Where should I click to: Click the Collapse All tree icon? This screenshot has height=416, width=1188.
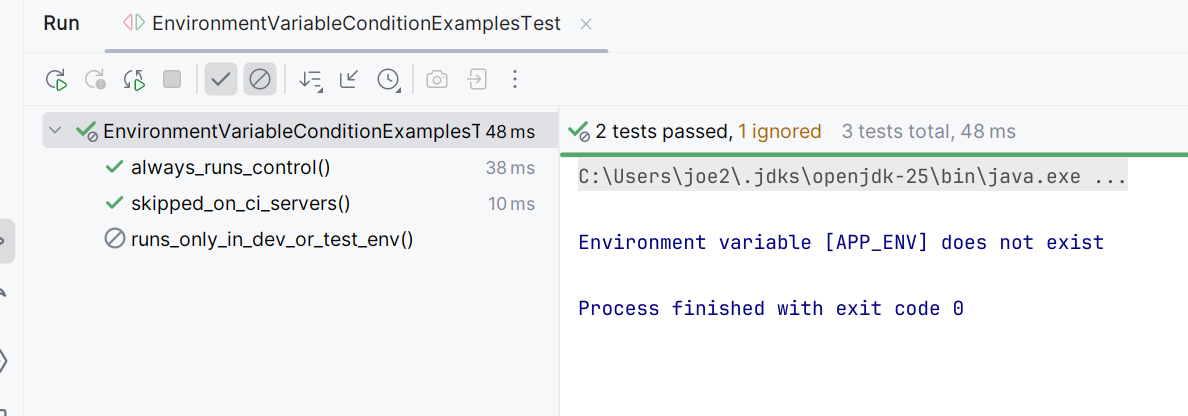pos(349,79)
